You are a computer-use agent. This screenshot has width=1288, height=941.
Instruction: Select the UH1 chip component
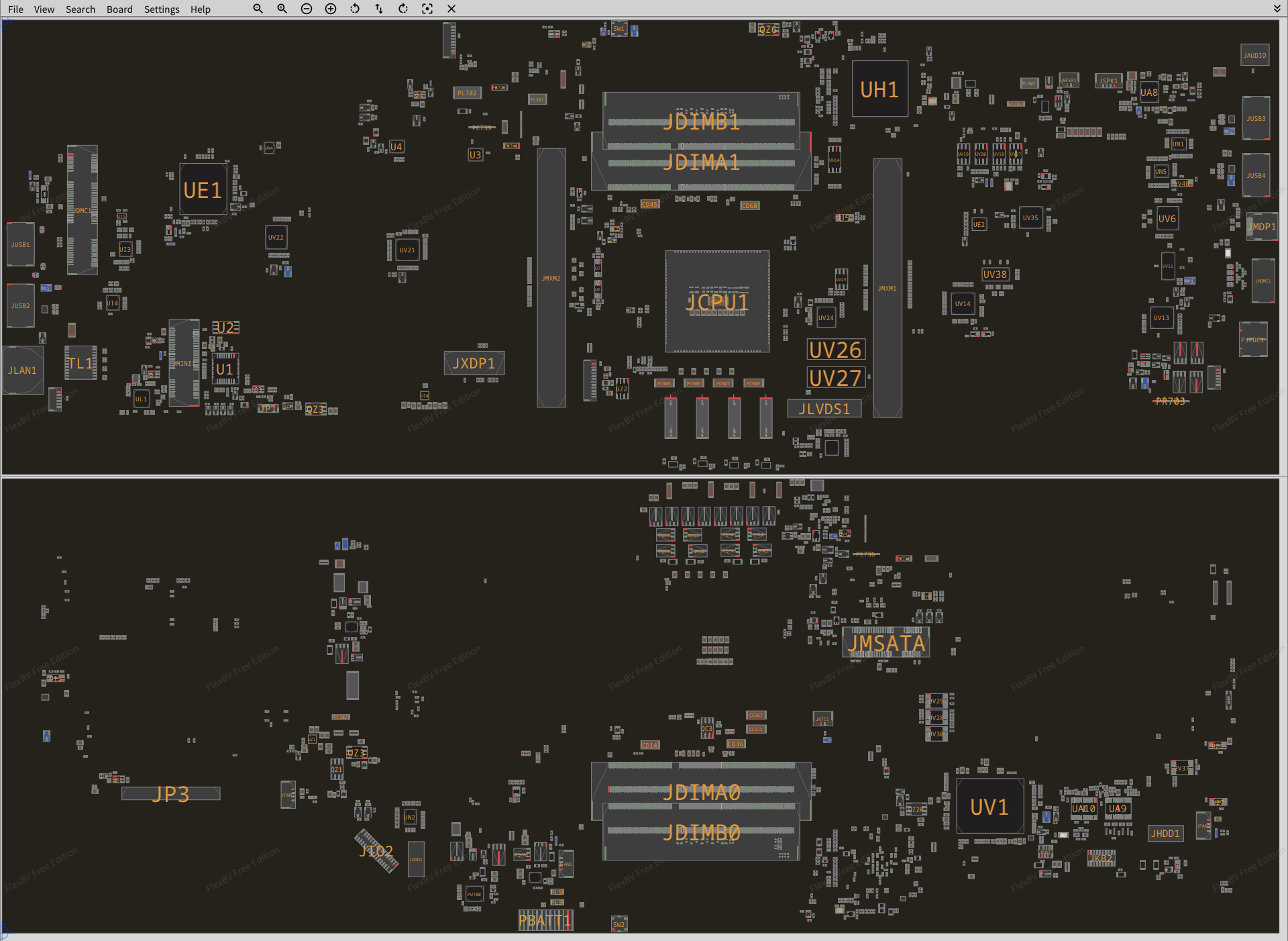(879, 89)
